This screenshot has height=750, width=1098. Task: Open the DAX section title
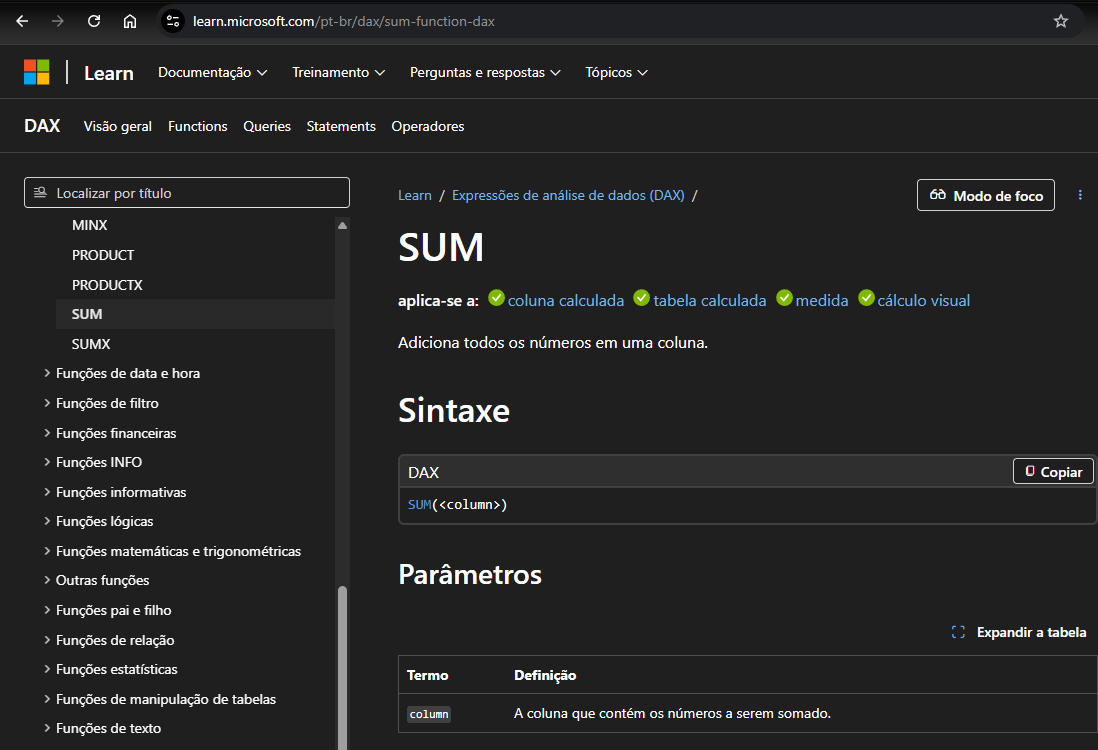[42, 126]
